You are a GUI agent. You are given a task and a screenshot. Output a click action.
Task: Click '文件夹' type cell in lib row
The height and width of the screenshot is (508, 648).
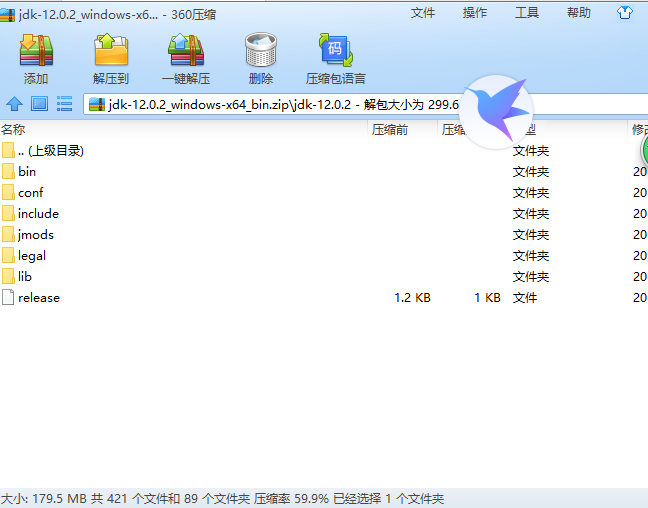(531, 277)
